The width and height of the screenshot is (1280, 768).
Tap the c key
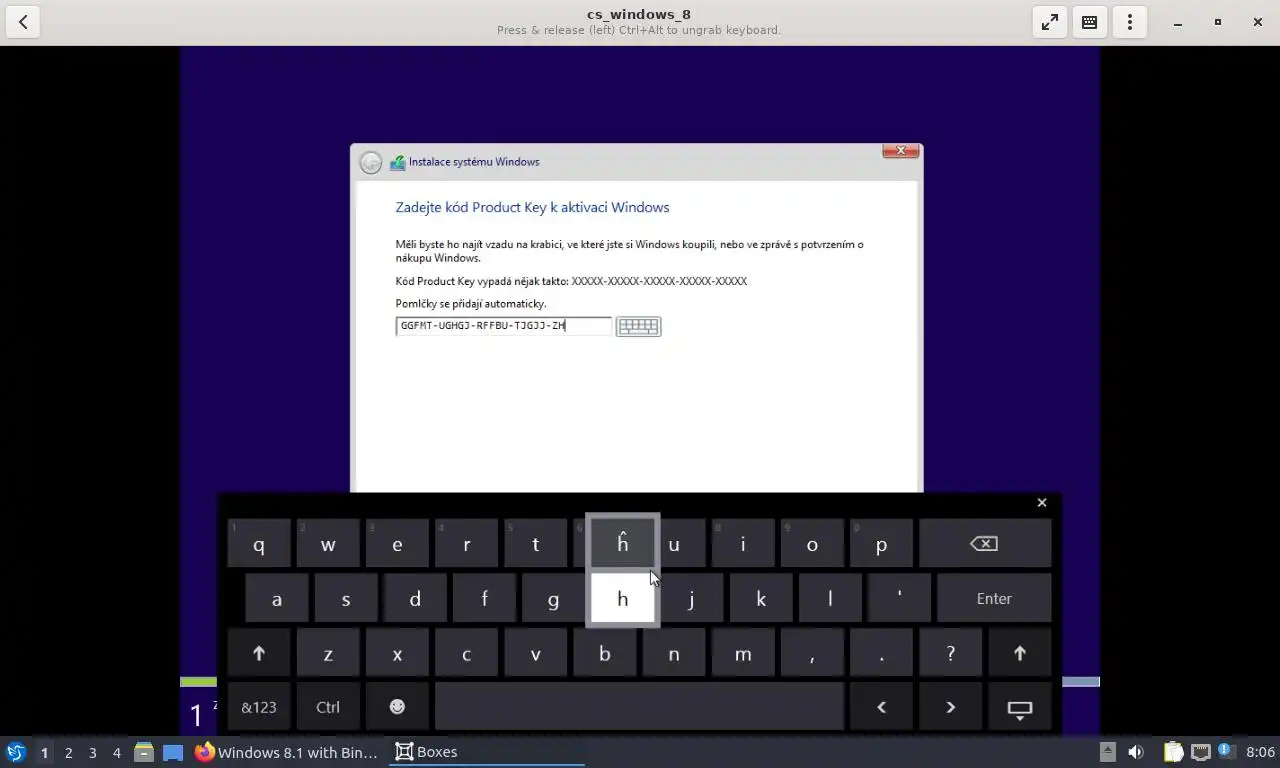pos(466,653)
